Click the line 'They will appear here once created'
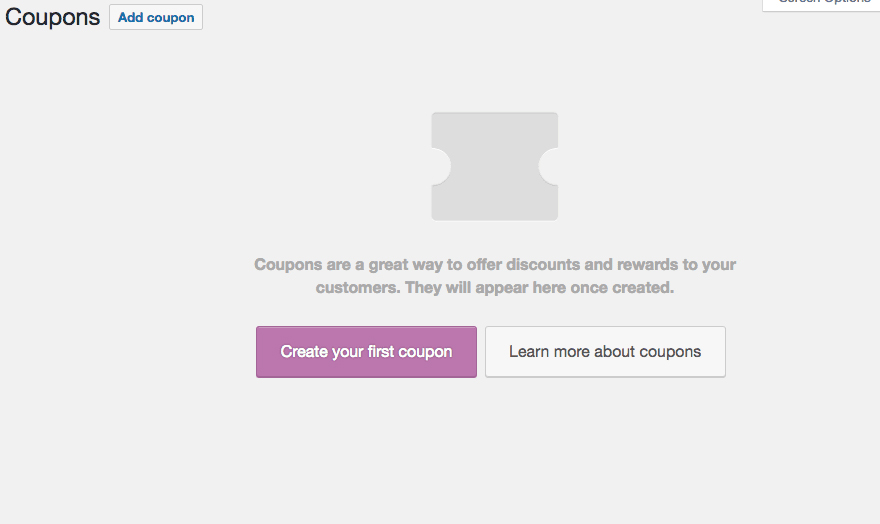Screen dimensions: 880x524 tap(539, 287)
